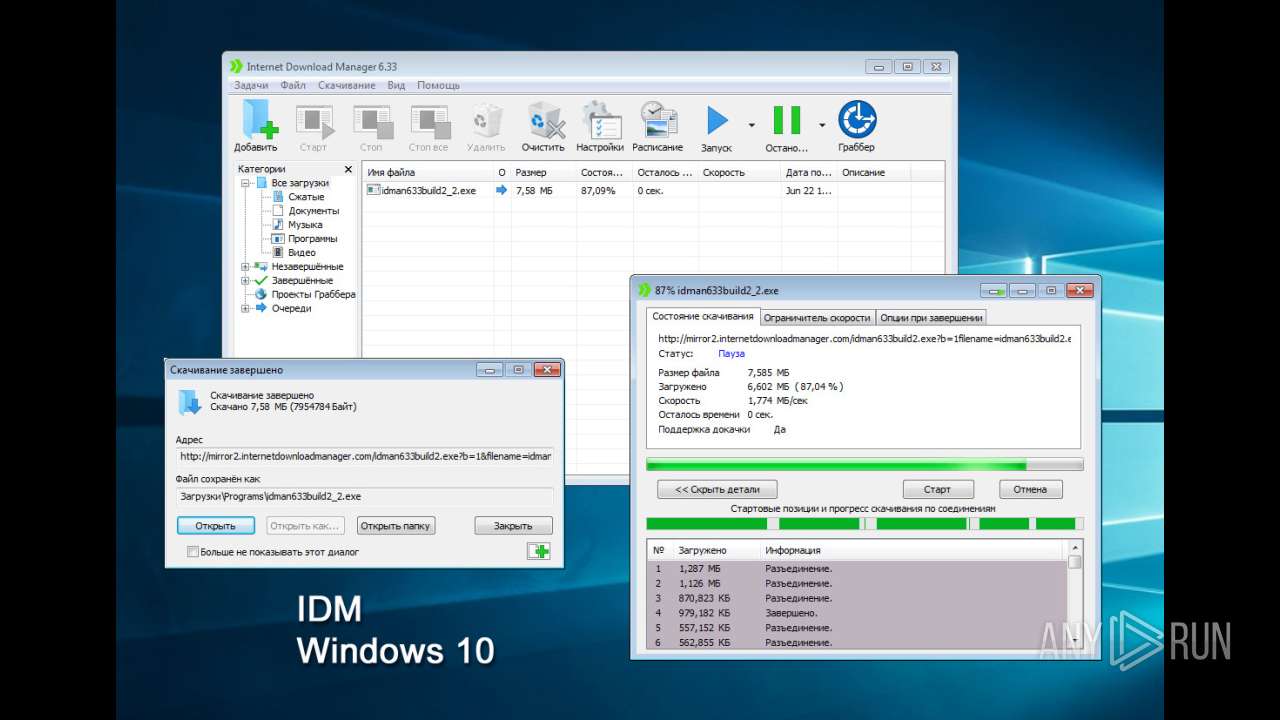Collapse the Все загрузки tree node

pos(245,183)
